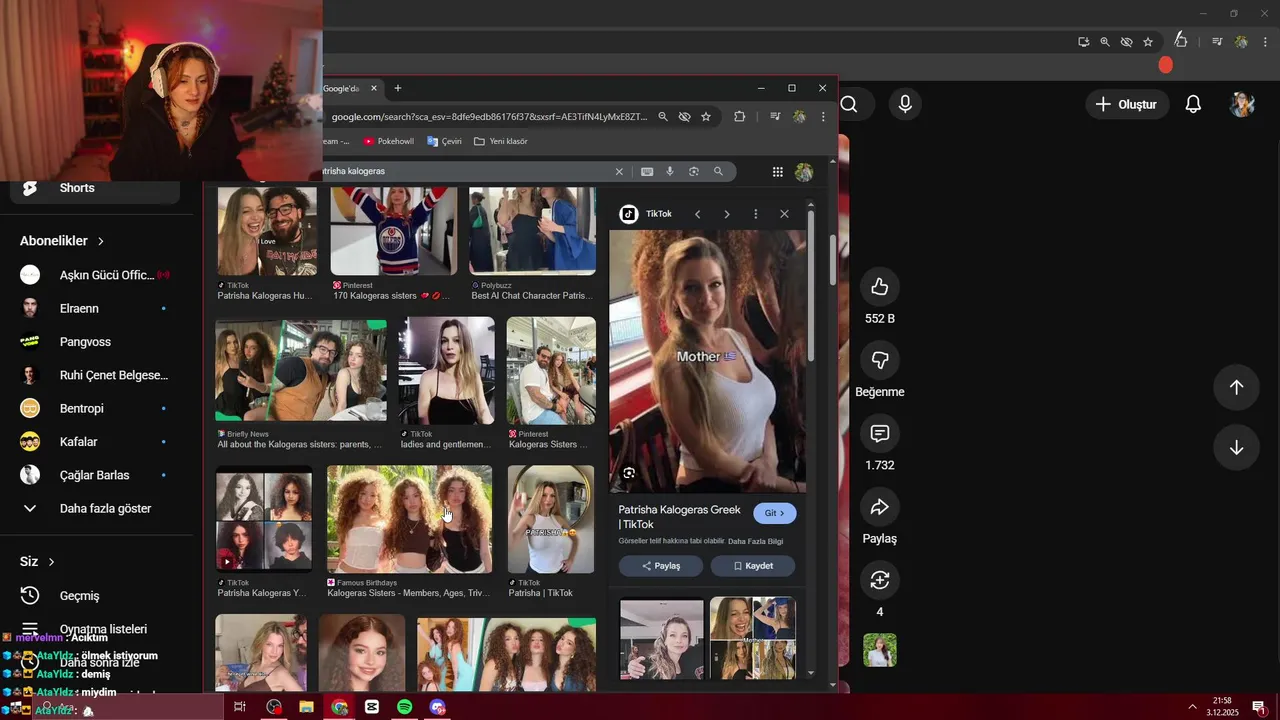Open ladies and gentlemen TikTok thumbnail
Viewport: 1280px width, 720px height.
(446, 370)
